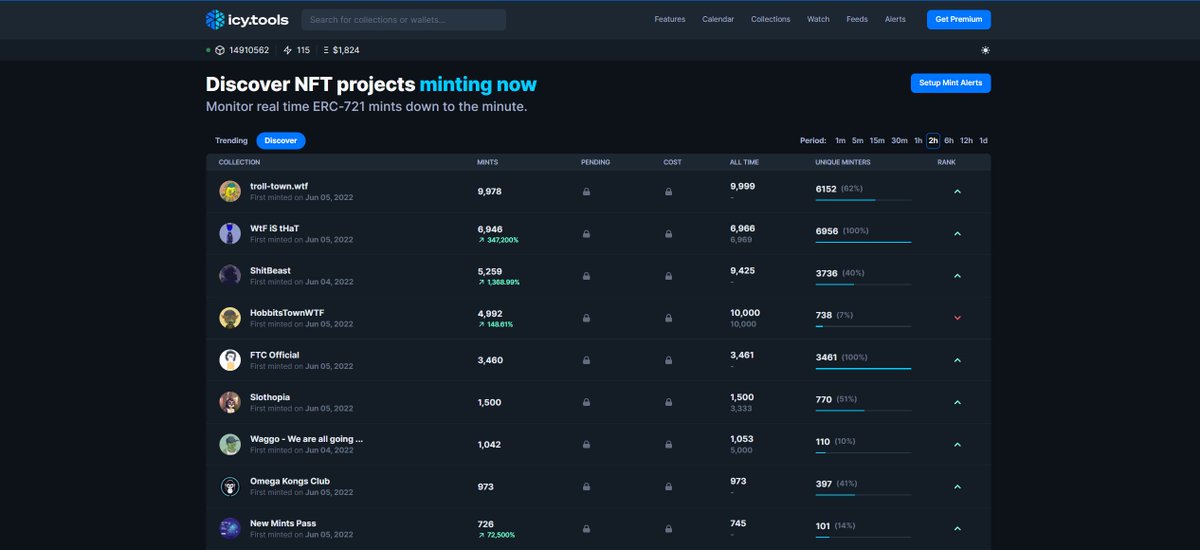
Task: Select the 12h period option
Action: [x=966, y=141]
